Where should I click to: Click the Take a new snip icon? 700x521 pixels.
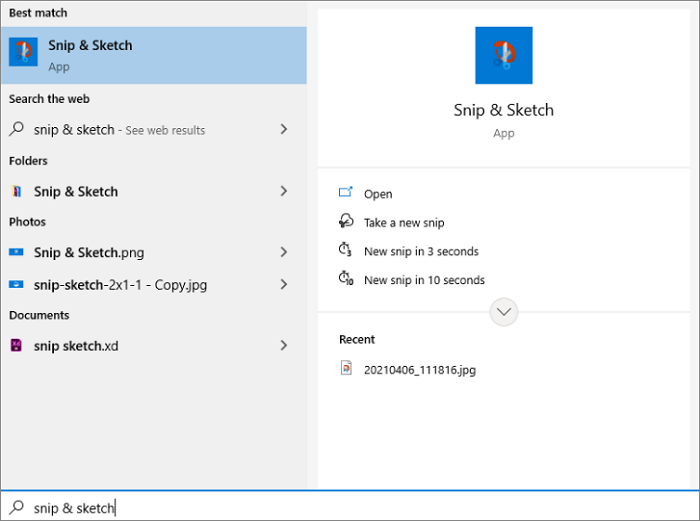(x=346, y=222)
